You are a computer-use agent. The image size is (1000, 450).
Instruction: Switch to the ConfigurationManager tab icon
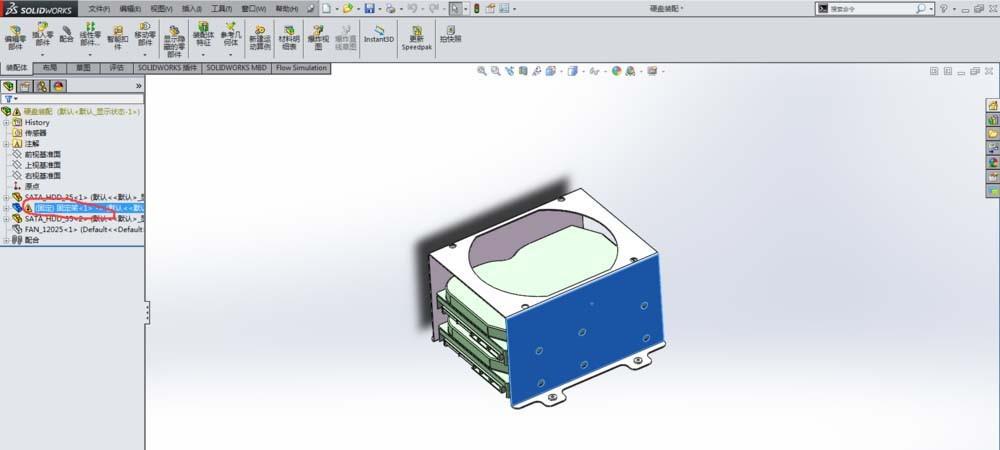[x=42, y=86]
